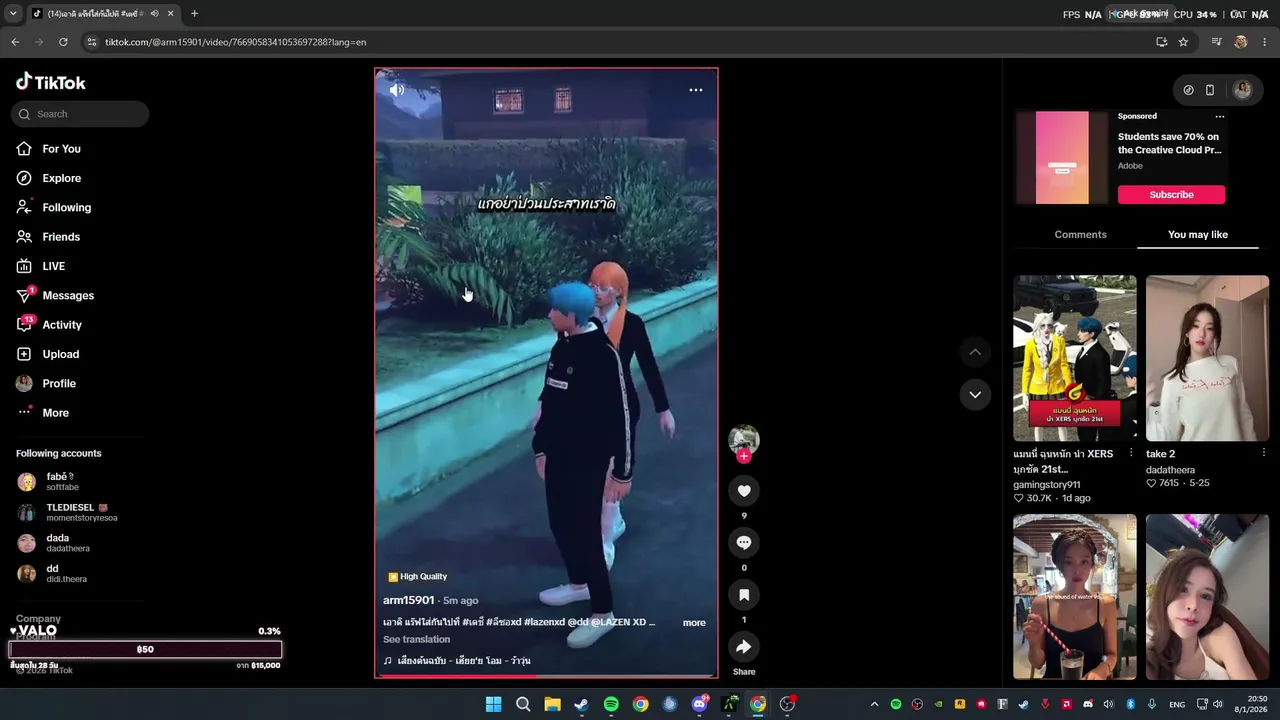Open the dada following account
Screen dimensions: 1280x720
pos(53,543)
